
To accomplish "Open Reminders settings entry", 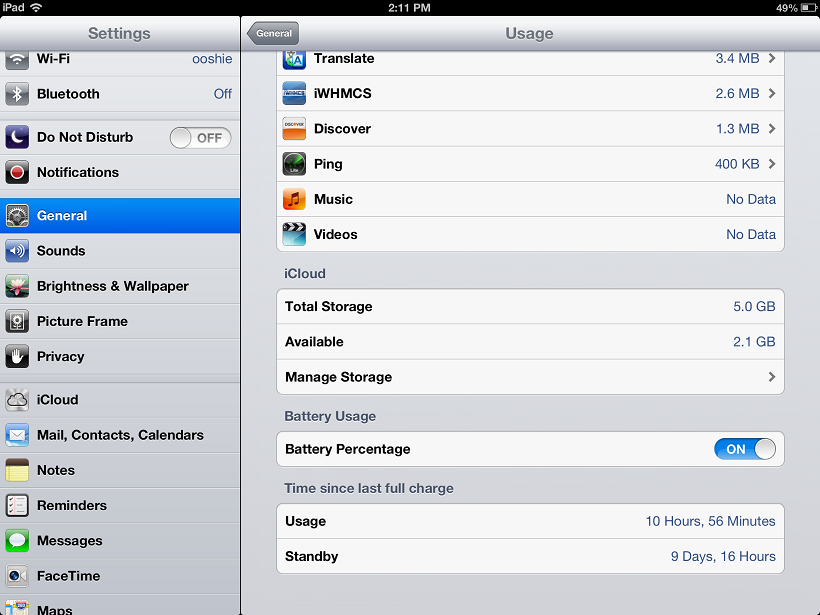I will (x=120, y=506).
